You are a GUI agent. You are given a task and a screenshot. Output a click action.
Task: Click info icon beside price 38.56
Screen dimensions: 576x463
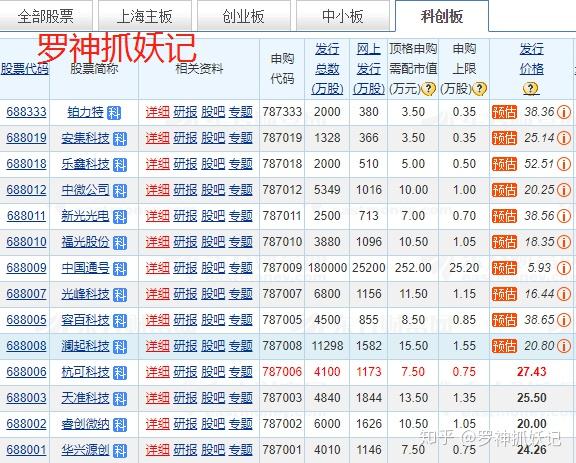point(564,216)
